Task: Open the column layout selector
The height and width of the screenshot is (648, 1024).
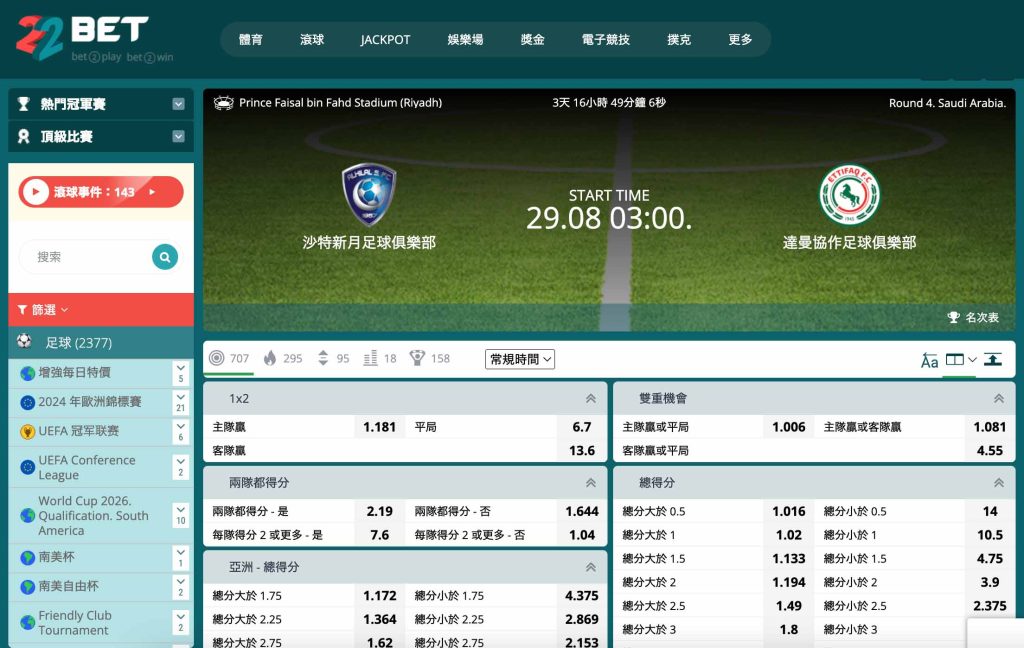Action: [961, 359]
